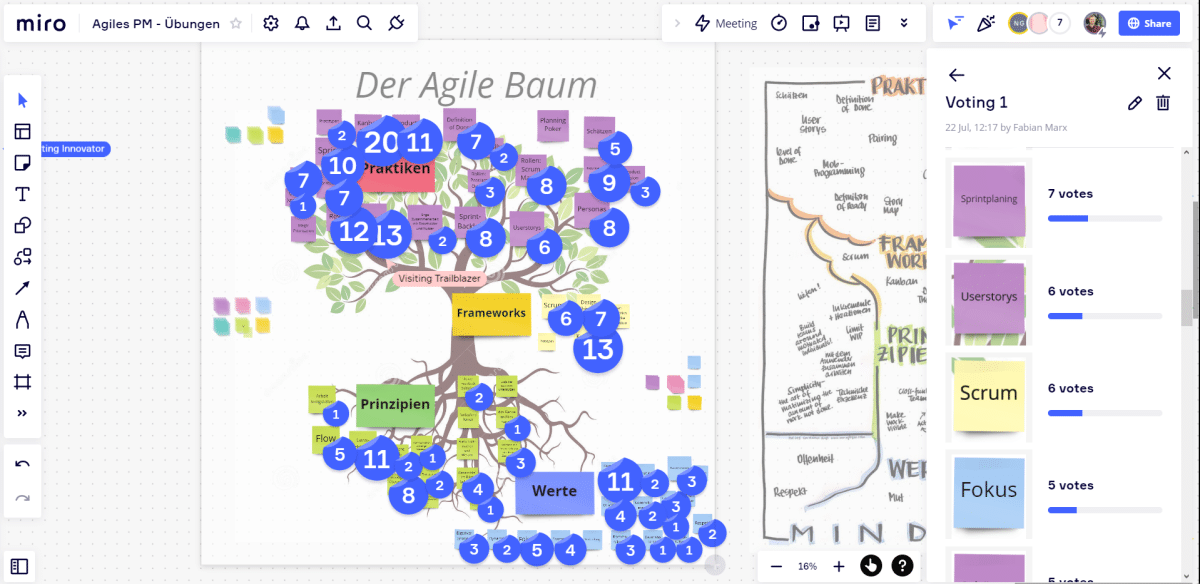This screenshot has height=584, width=1200.
Task: Open the timer tool
Action: tap(779, 23)
